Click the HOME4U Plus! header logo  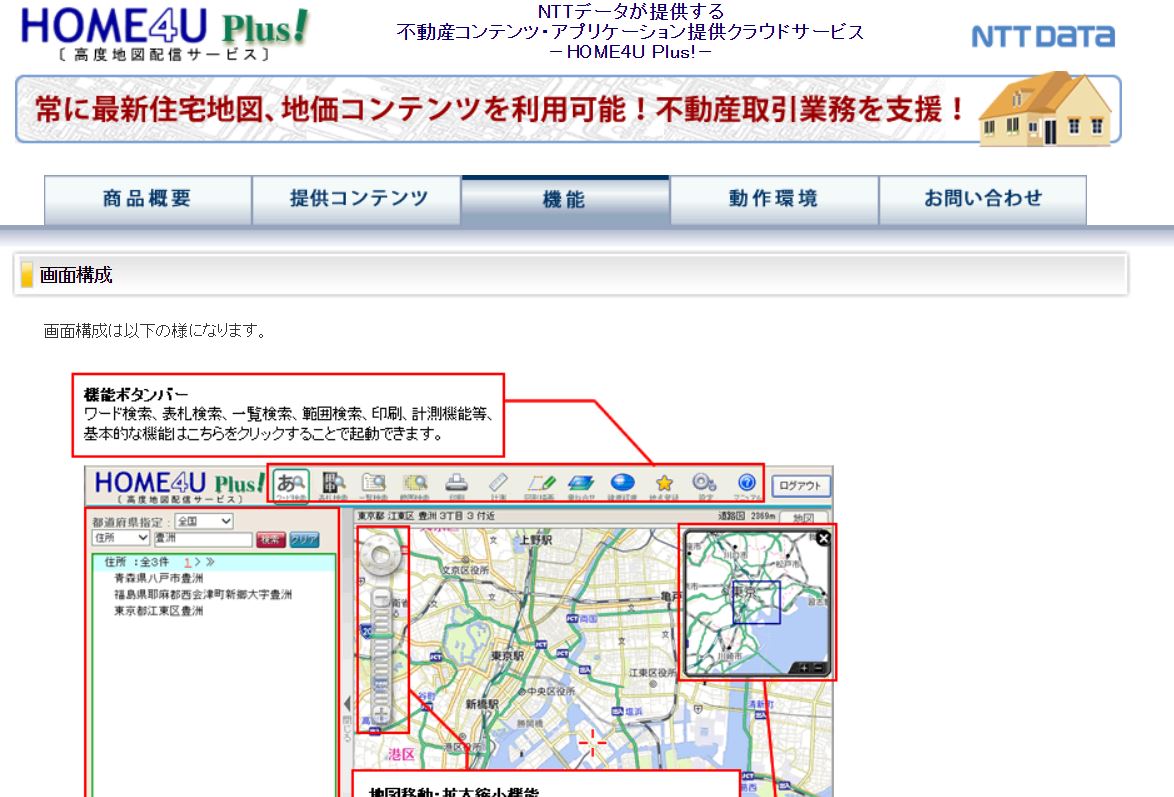point(165,32)
